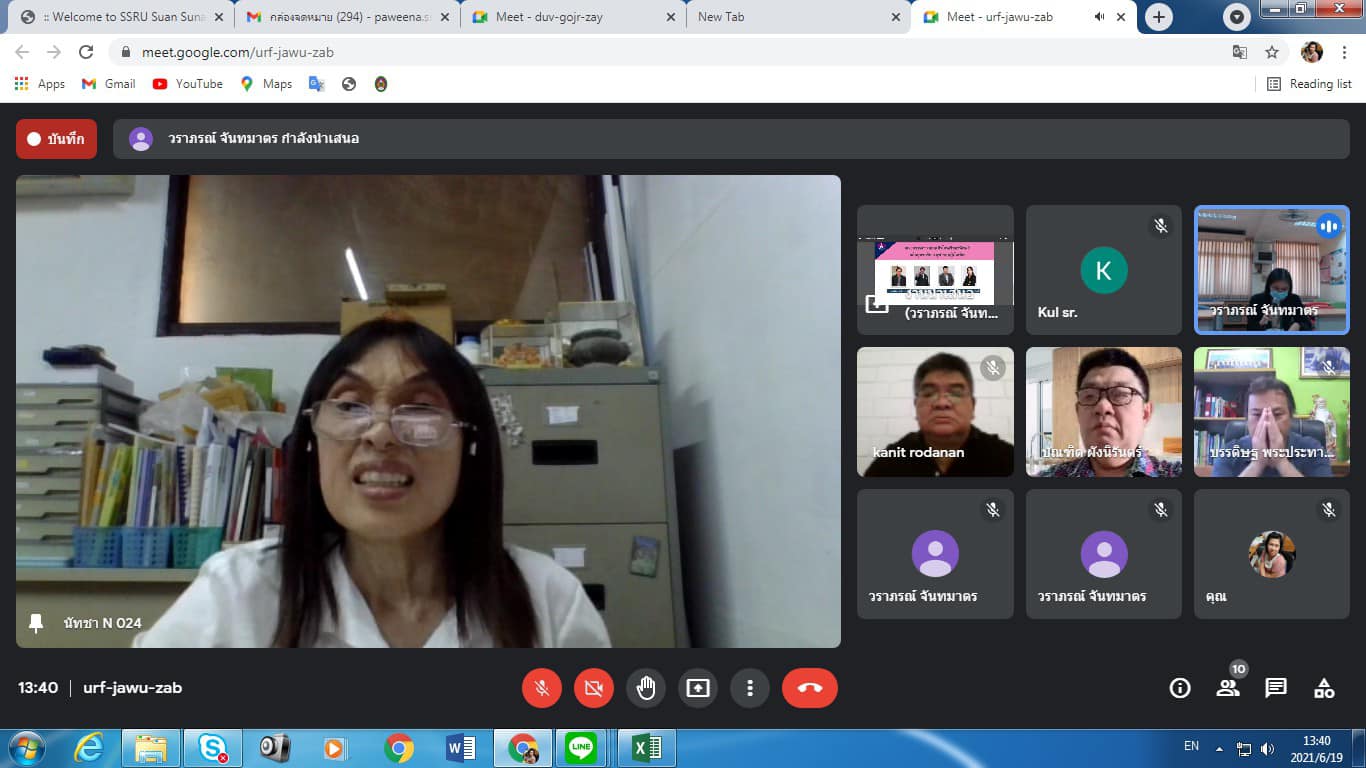Open the YouTube bookmark link
The image size is (1366, 768).
coord(188,84)
